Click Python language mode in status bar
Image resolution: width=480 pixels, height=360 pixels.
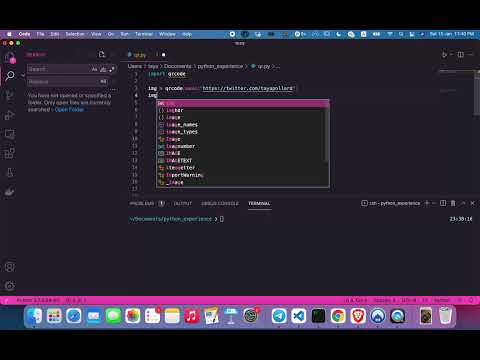(442, 300)
